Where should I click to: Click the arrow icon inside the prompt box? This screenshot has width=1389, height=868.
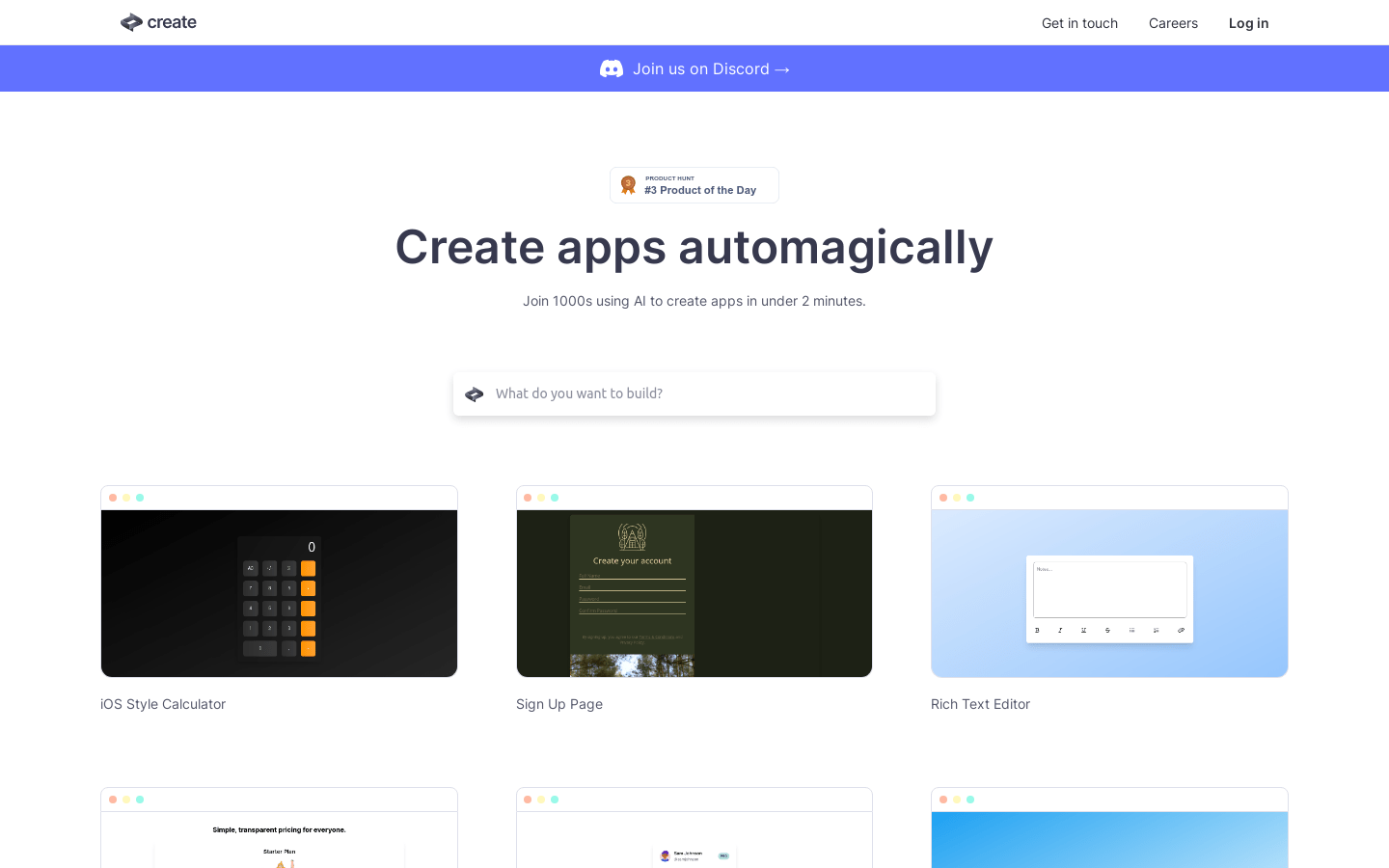[474, 393]
